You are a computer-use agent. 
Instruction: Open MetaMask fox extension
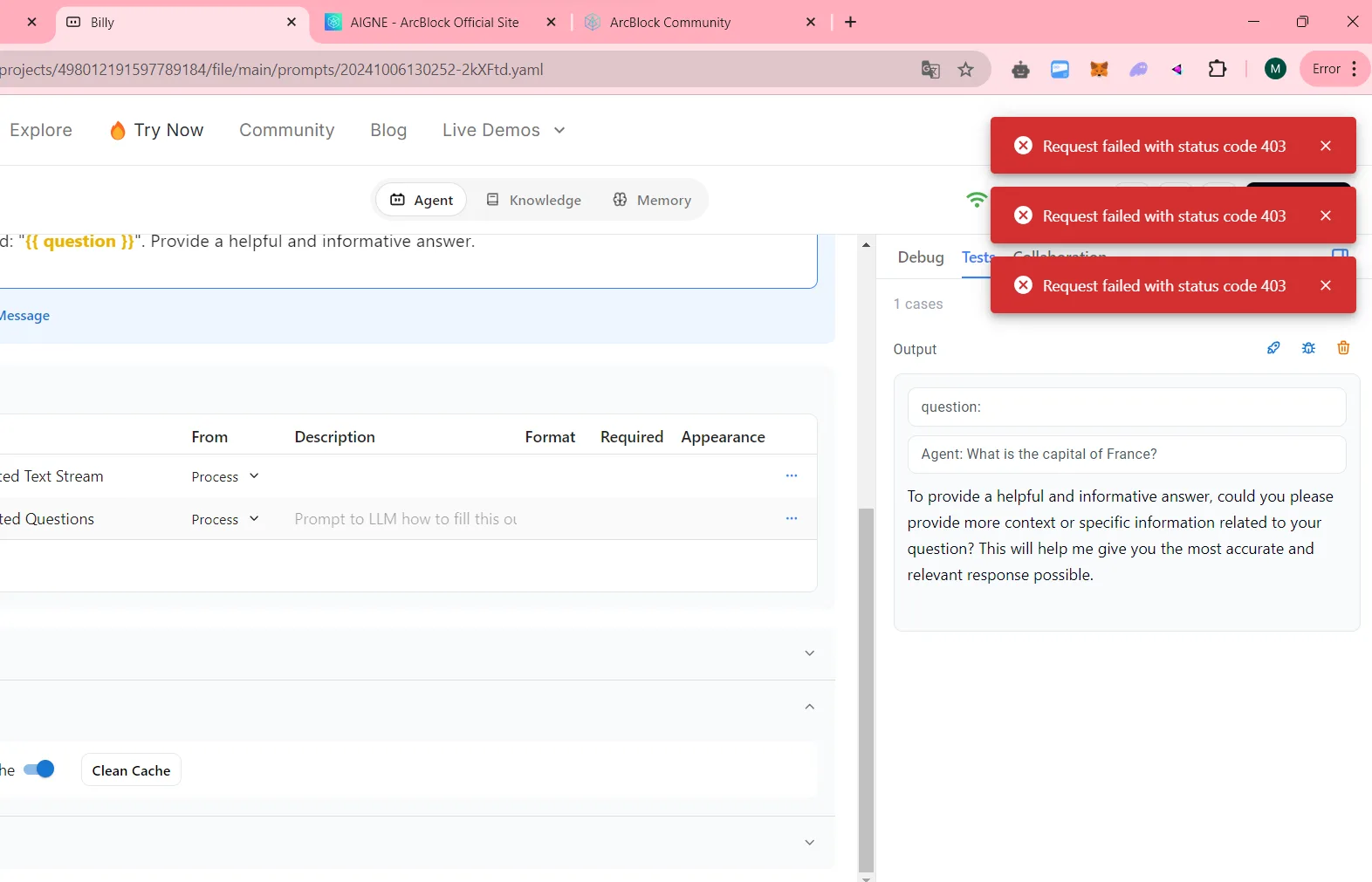1099,69
